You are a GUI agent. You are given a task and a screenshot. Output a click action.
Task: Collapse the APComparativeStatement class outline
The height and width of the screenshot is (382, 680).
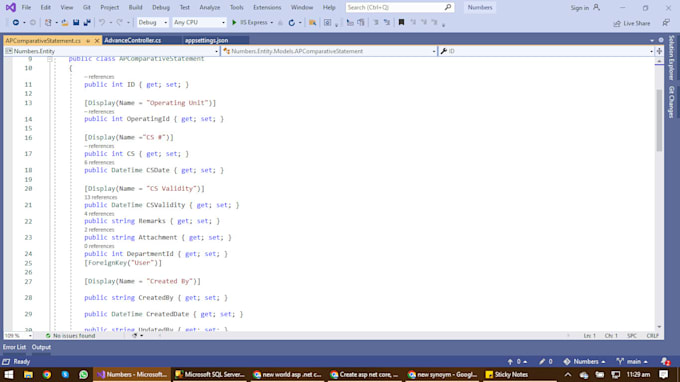[49, 59]
